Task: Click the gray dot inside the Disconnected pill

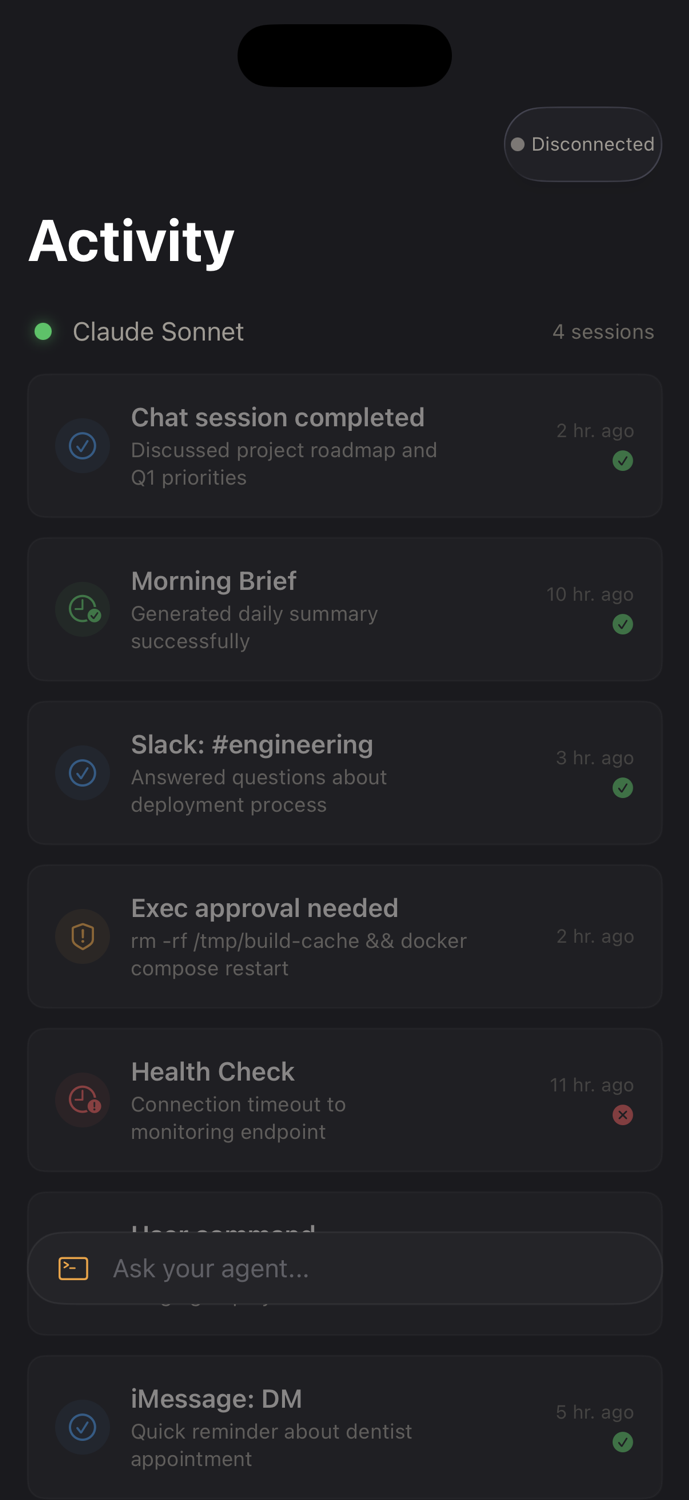Action: tap(518, 144)
